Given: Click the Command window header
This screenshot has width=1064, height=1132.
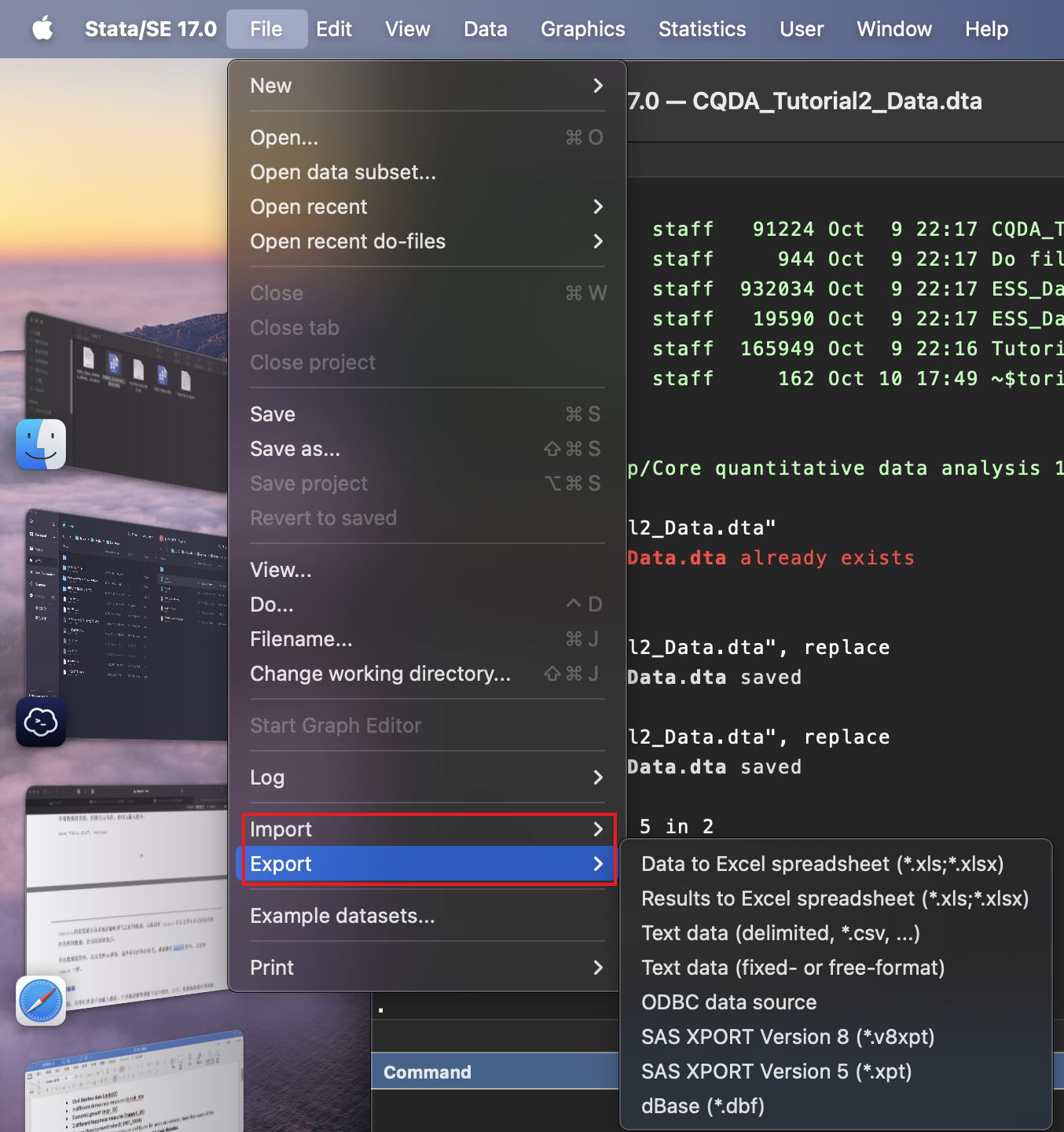Looking at the screenshot, I should pyautogui.click(x=495, y=1072).
